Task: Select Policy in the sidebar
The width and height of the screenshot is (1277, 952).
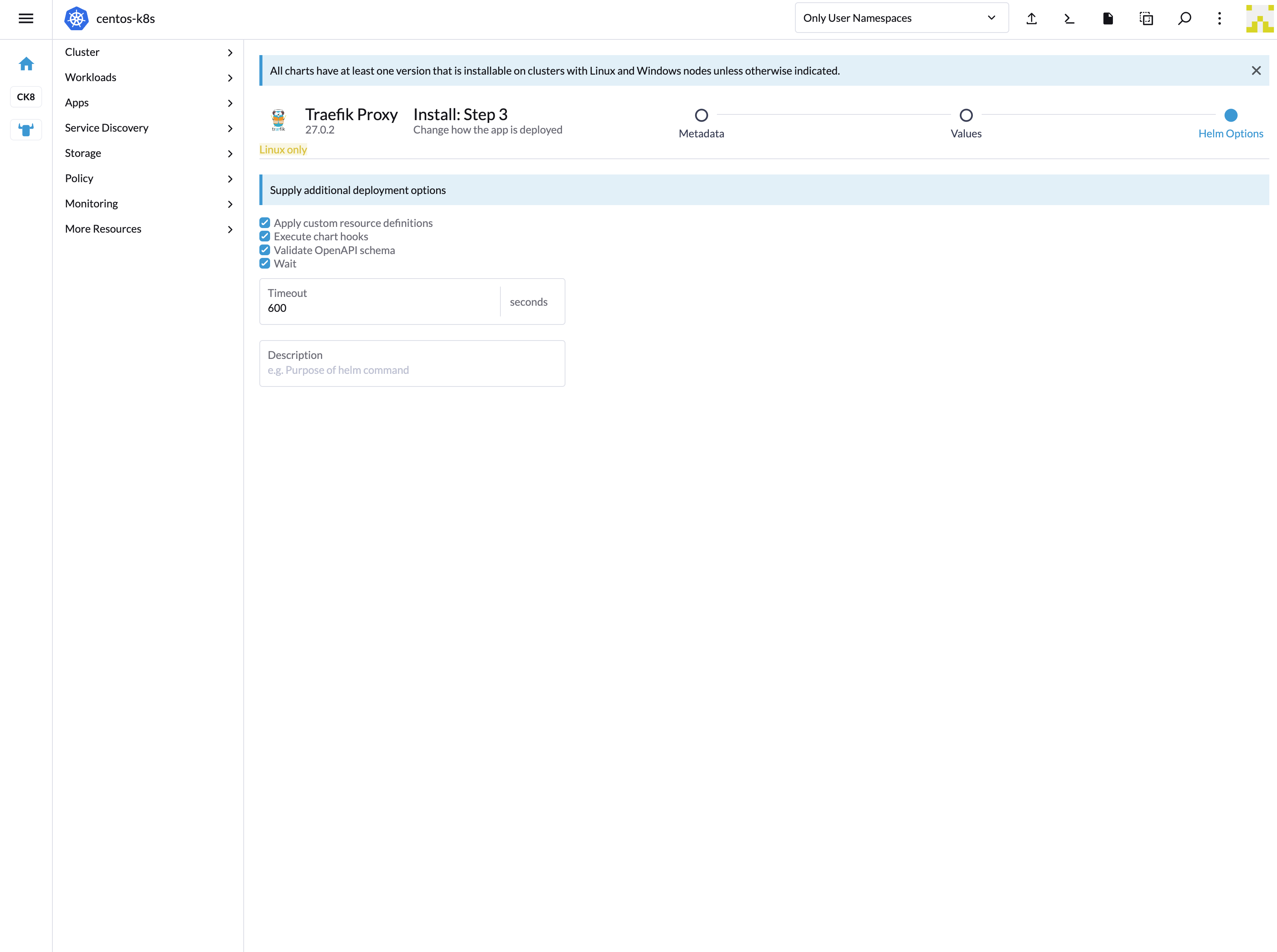Action: click(x=79, y=178)
